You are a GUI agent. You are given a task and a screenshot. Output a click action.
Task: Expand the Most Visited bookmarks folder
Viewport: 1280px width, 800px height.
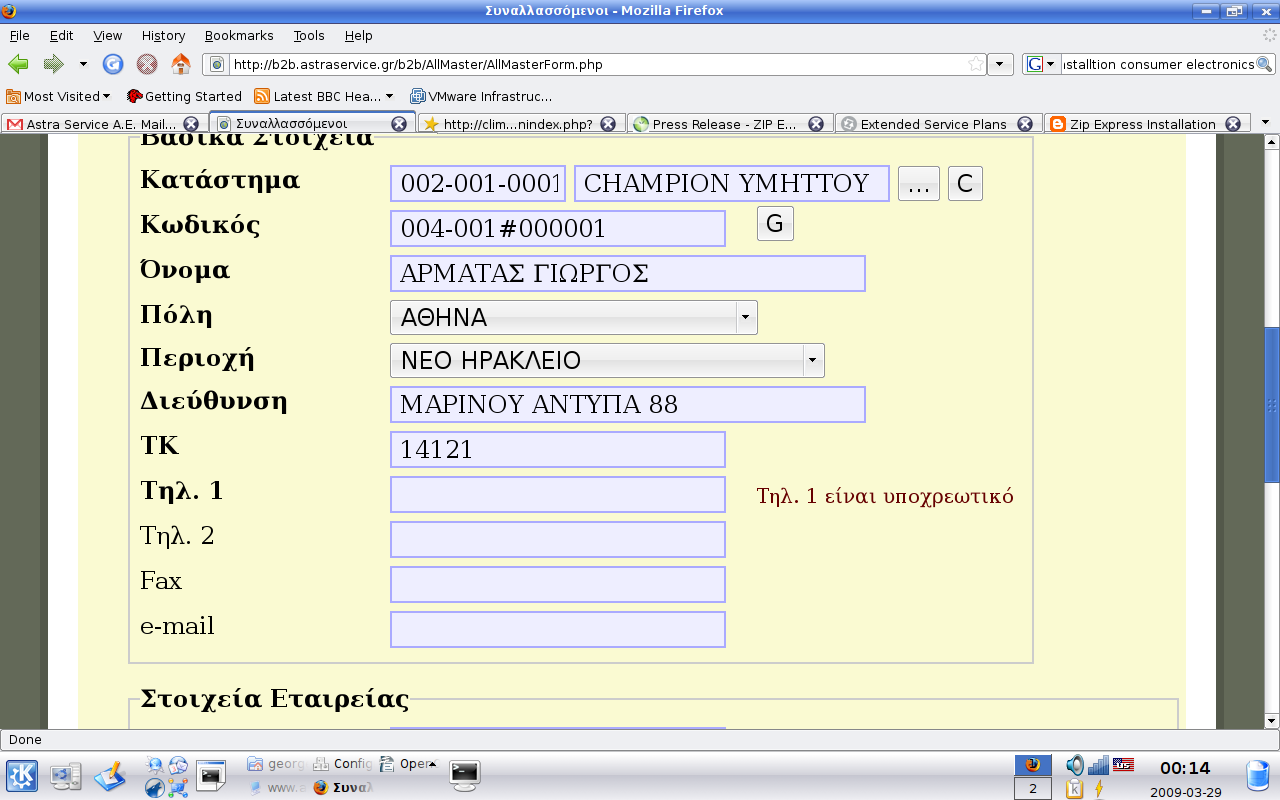coord(58,96)
